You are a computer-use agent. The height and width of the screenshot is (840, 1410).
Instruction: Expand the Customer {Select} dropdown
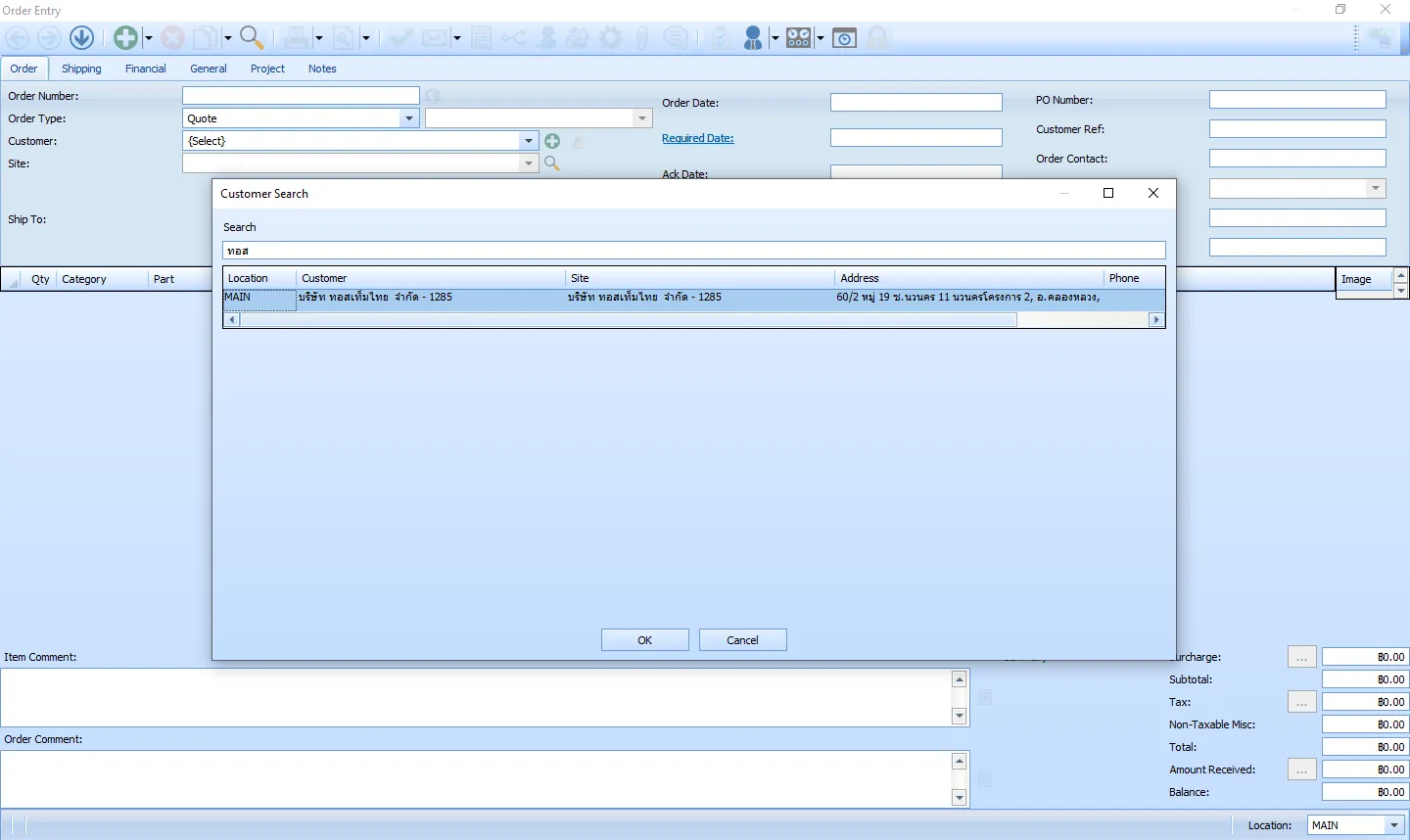coord(529,141)
